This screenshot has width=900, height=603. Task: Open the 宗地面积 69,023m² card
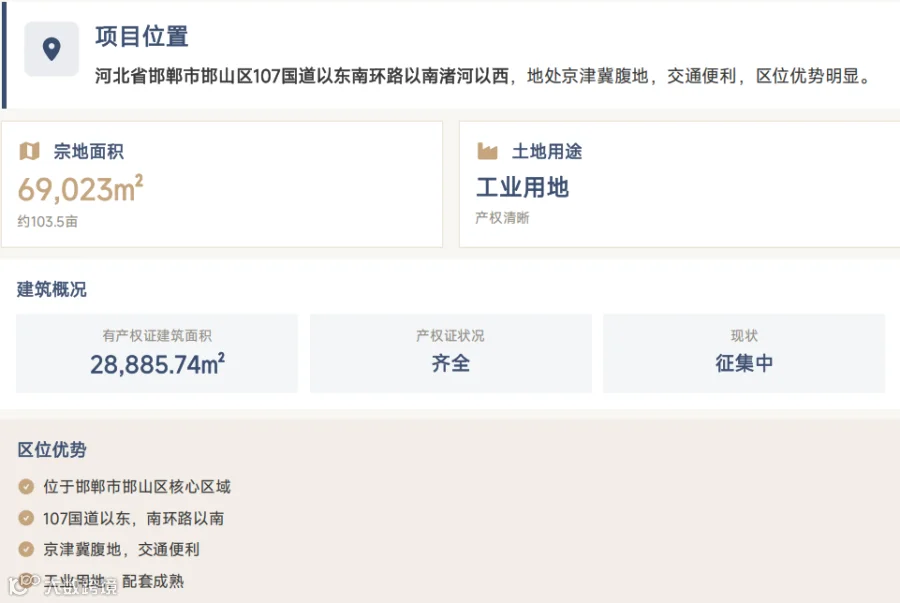point(222,184)
